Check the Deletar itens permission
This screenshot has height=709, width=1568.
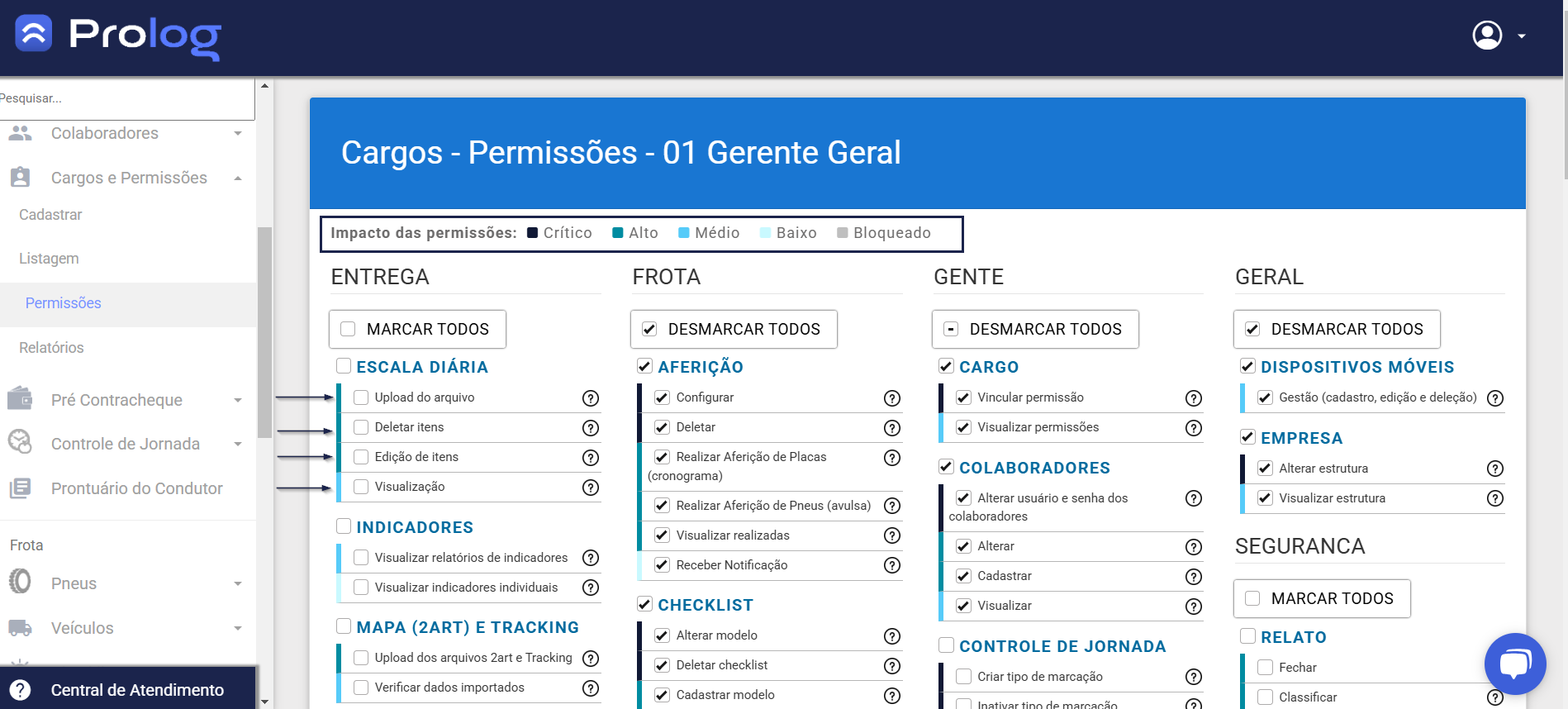361,427
